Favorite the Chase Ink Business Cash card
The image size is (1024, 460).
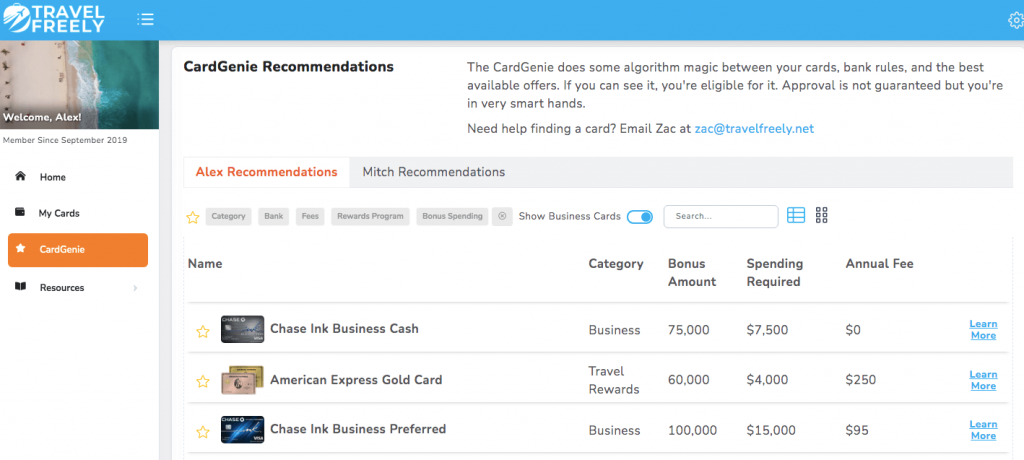click(202, 331)
